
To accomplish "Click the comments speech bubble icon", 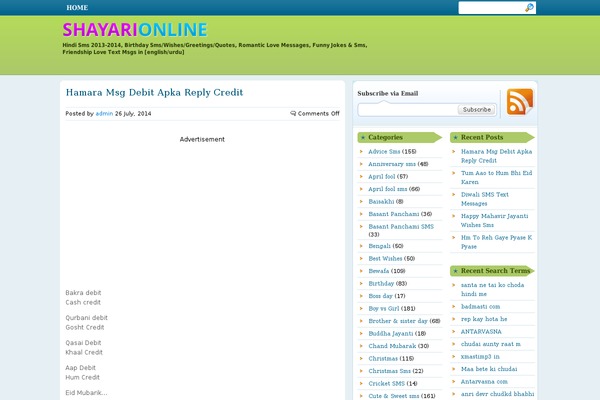I will (293, 113).
